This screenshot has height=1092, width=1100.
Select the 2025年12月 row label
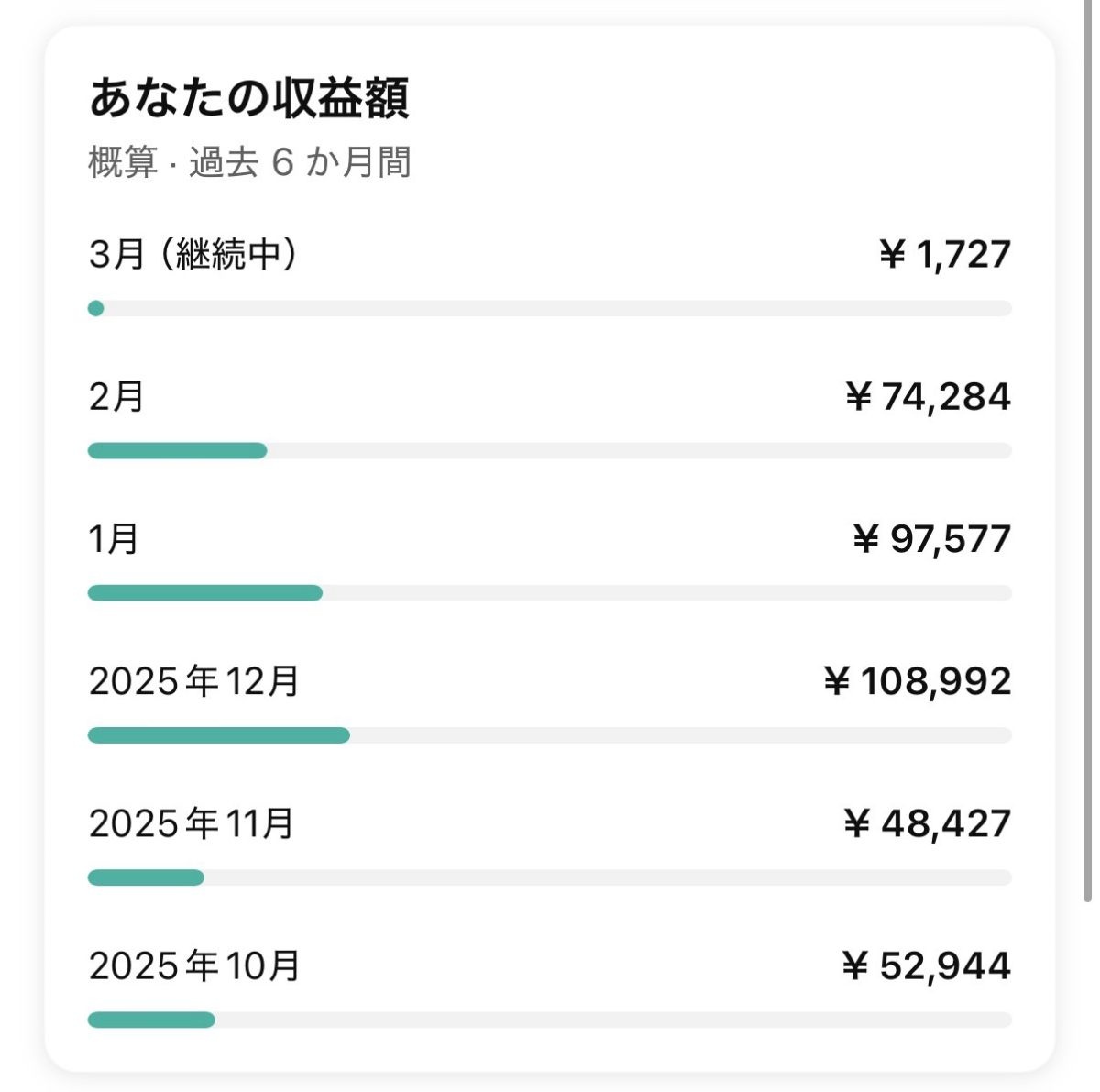pos(194,681)
